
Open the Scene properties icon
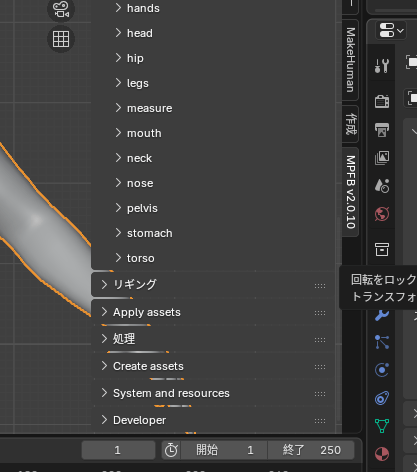pos(382,186)
